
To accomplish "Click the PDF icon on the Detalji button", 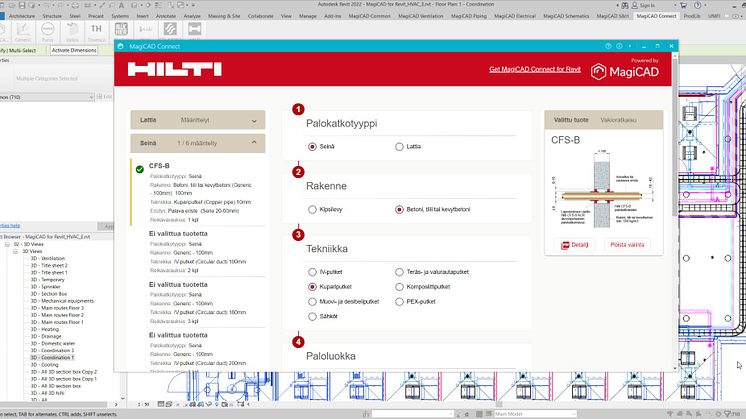I will (x=565, y=245).
